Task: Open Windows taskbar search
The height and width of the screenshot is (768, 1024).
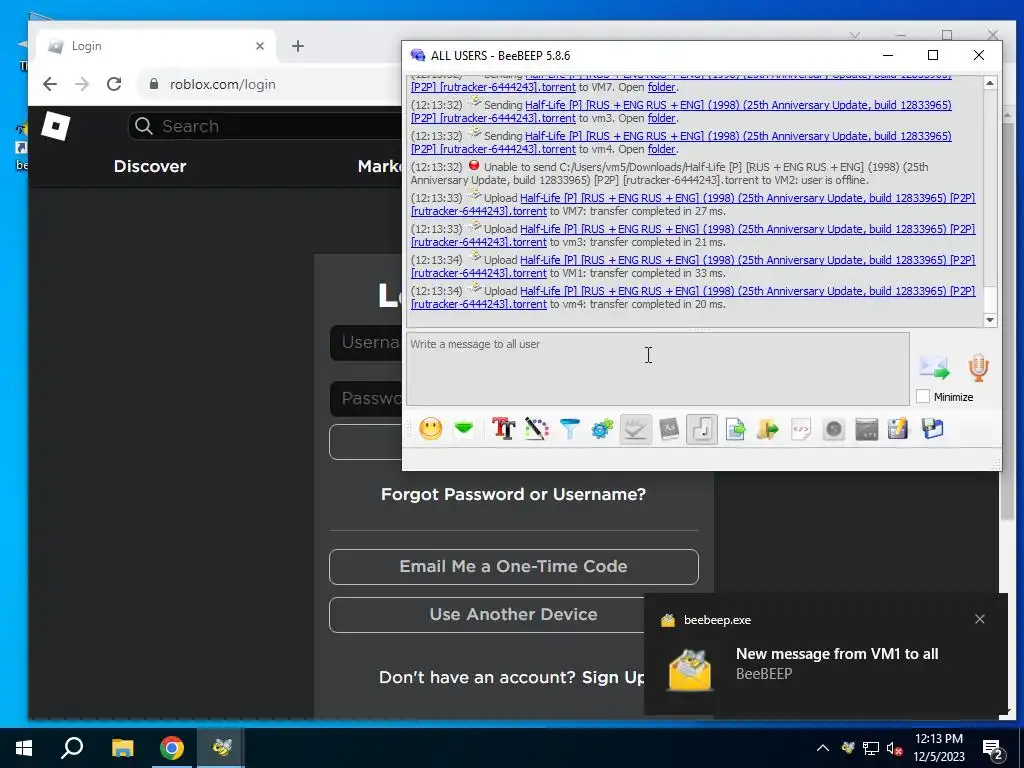Action: [72, 748]
